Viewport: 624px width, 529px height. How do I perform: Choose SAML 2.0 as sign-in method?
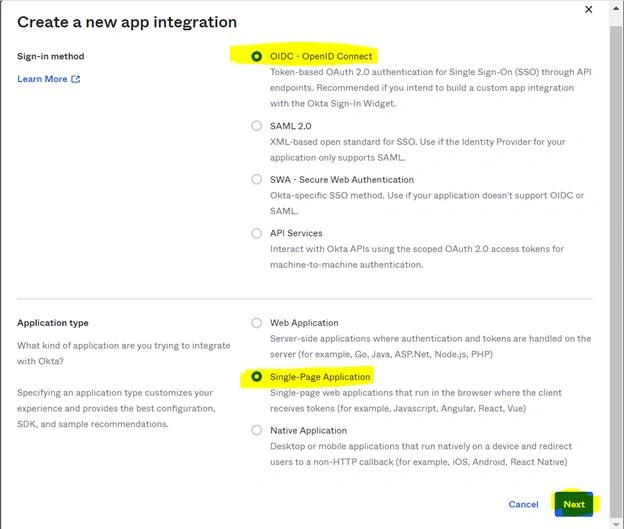(x=257, y=126)
